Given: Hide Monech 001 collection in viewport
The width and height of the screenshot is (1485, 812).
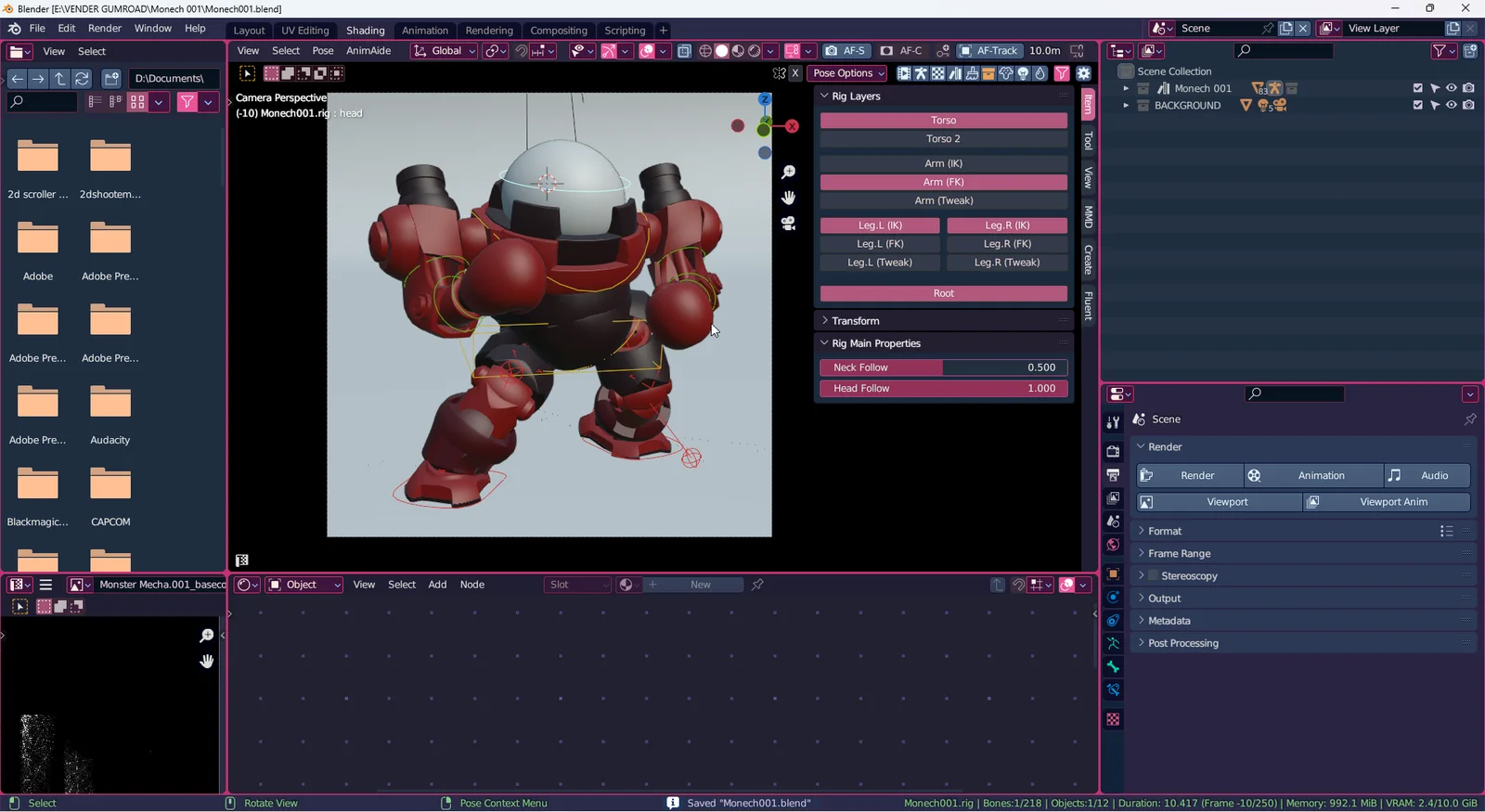Looking at the screenshot, I should [1452, 88].
